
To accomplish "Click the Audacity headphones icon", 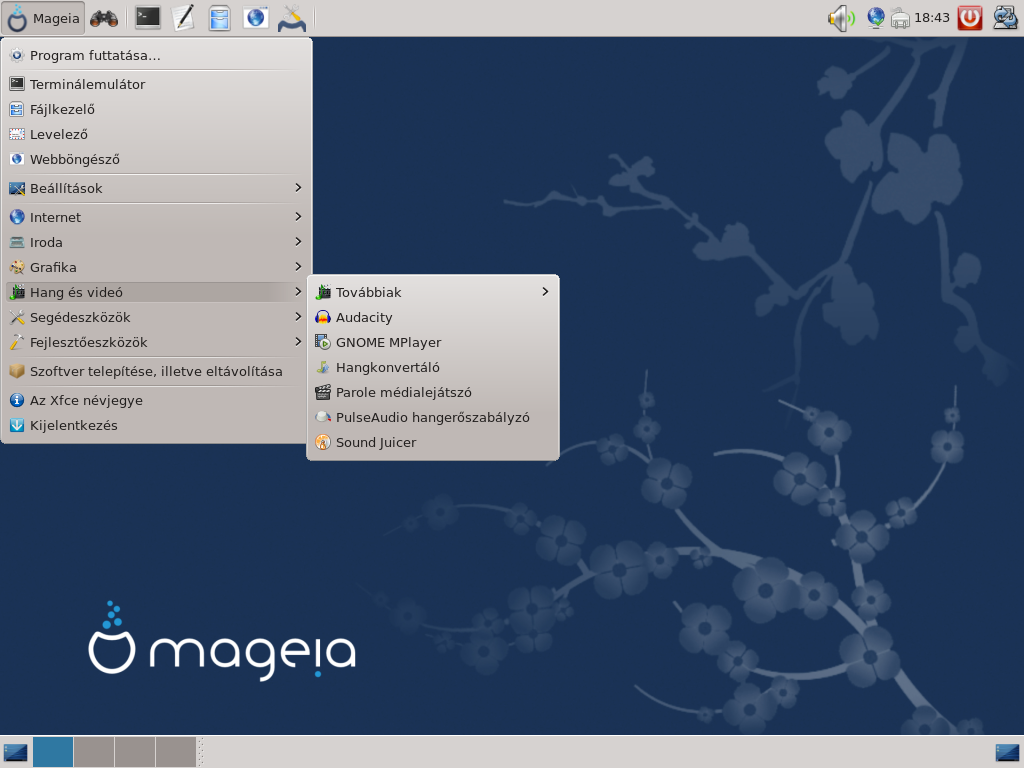I will click(x=323, y=317).
